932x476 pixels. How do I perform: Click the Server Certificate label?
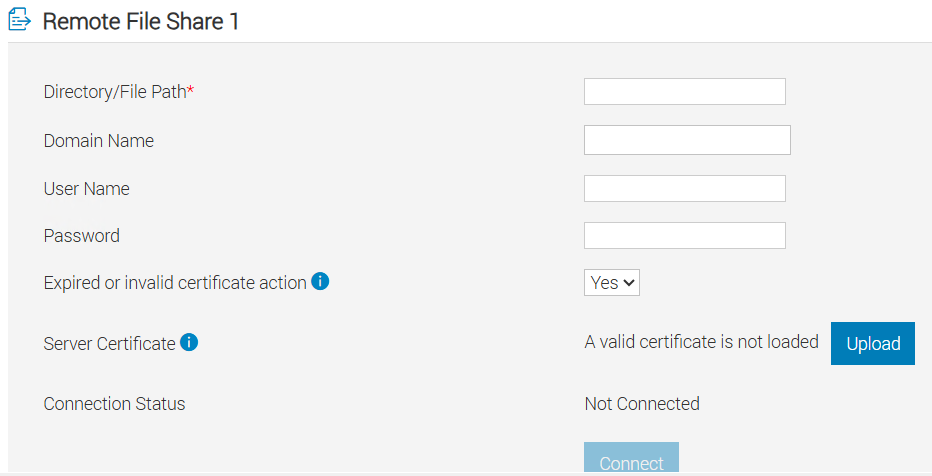click(x=110, y=344)
